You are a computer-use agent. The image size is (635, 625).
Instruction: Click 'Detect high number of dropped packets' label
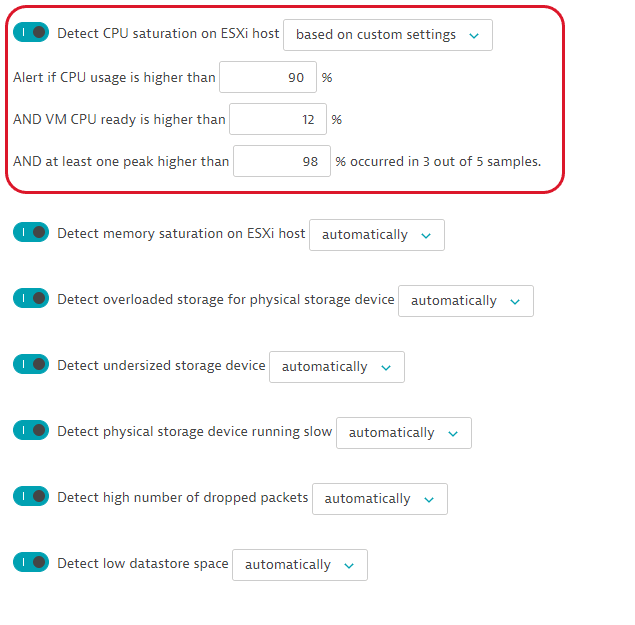tap(183, 498)
